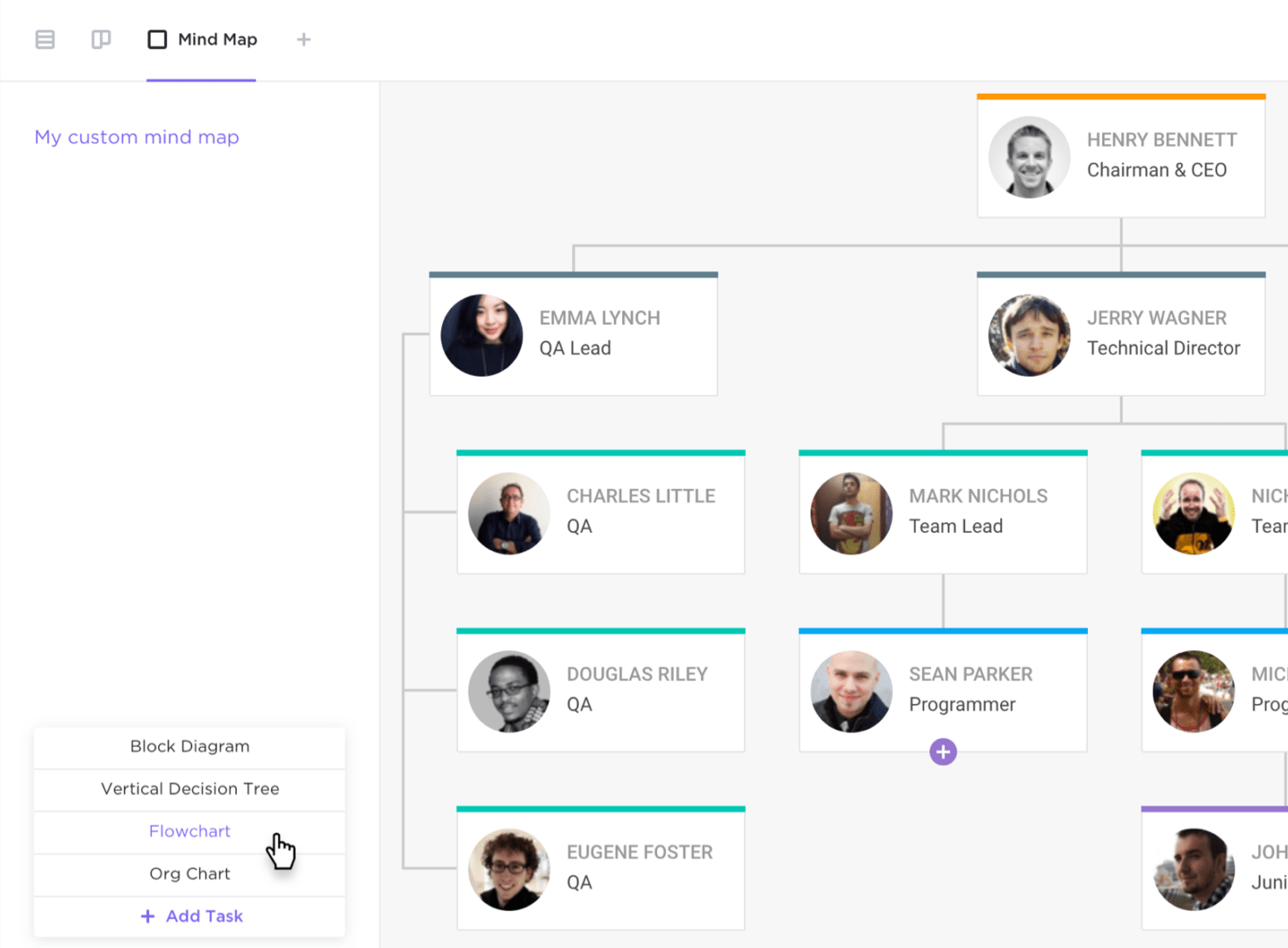1288x948 pixels.
Task: Select Block Diagram from the list
Action: (190, 747)
